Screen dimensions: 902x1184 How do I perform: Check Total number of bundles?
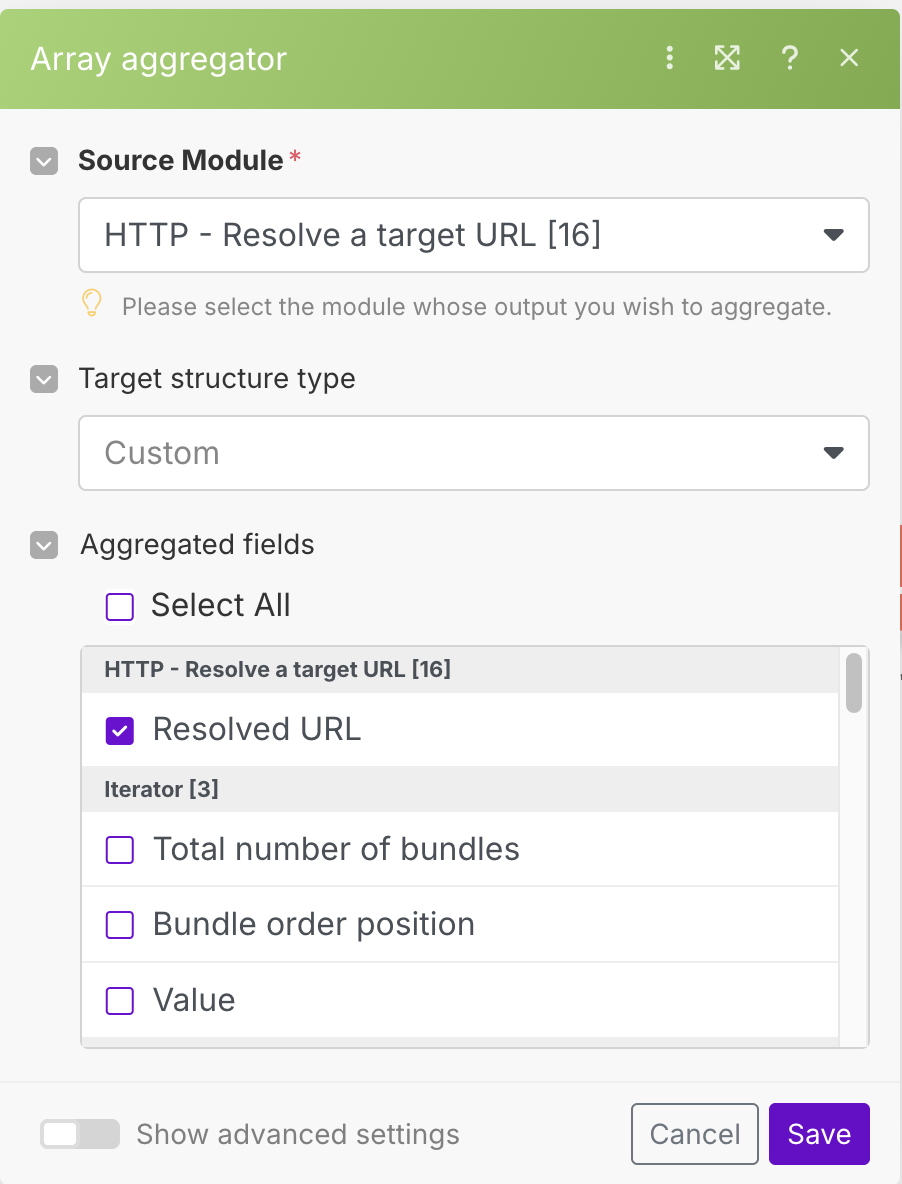point(120,850)
